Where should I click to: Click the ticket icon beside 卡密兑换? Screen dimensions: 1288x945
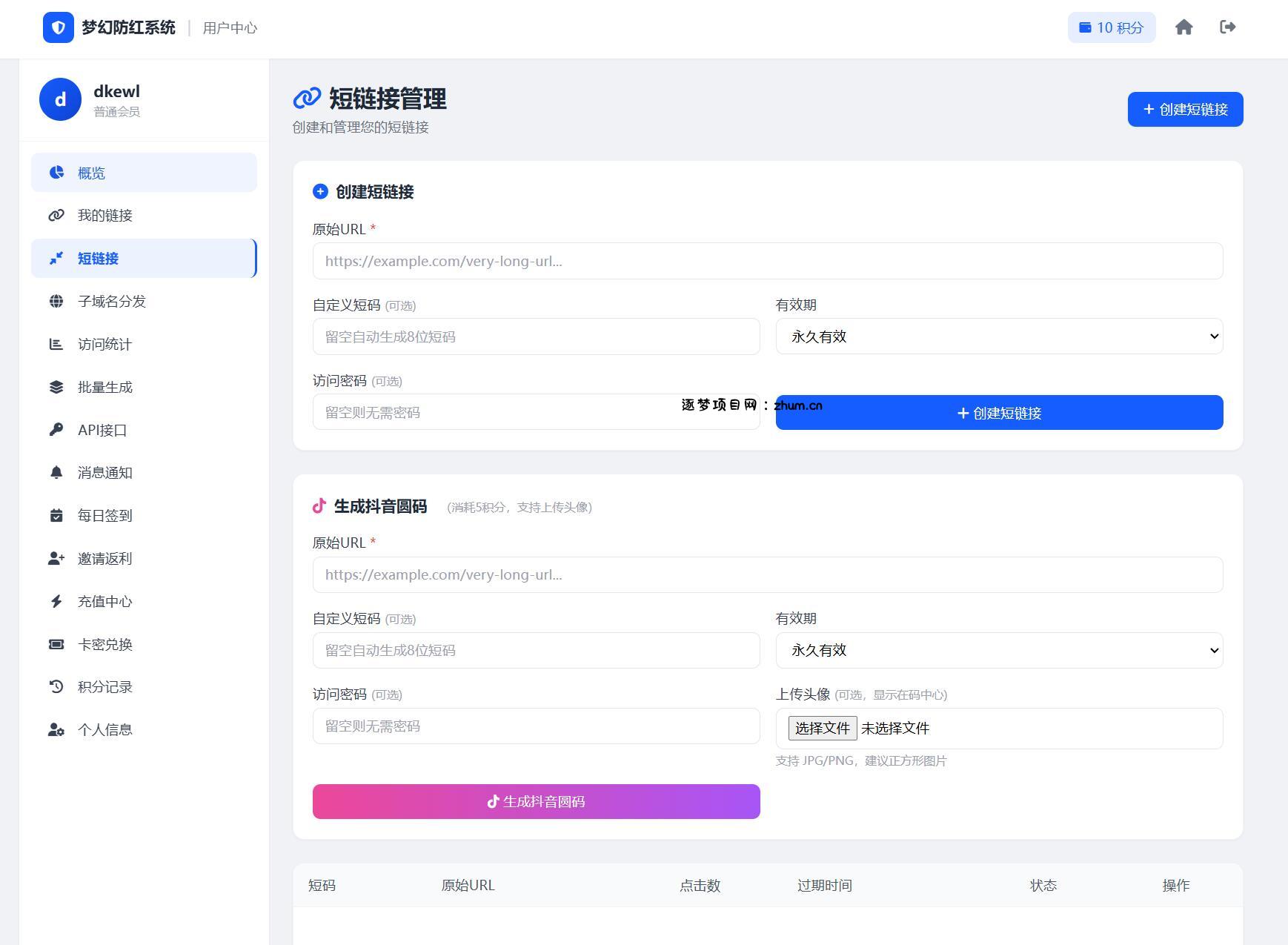[56, 645]
